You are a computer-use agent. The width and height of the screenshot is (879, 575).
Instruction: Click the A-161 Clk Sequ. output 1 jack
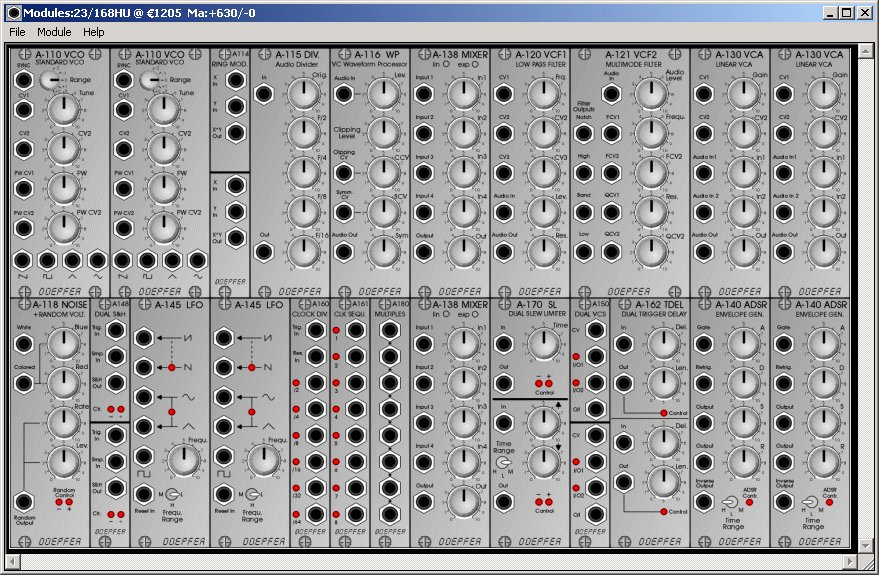coord(356,330)
